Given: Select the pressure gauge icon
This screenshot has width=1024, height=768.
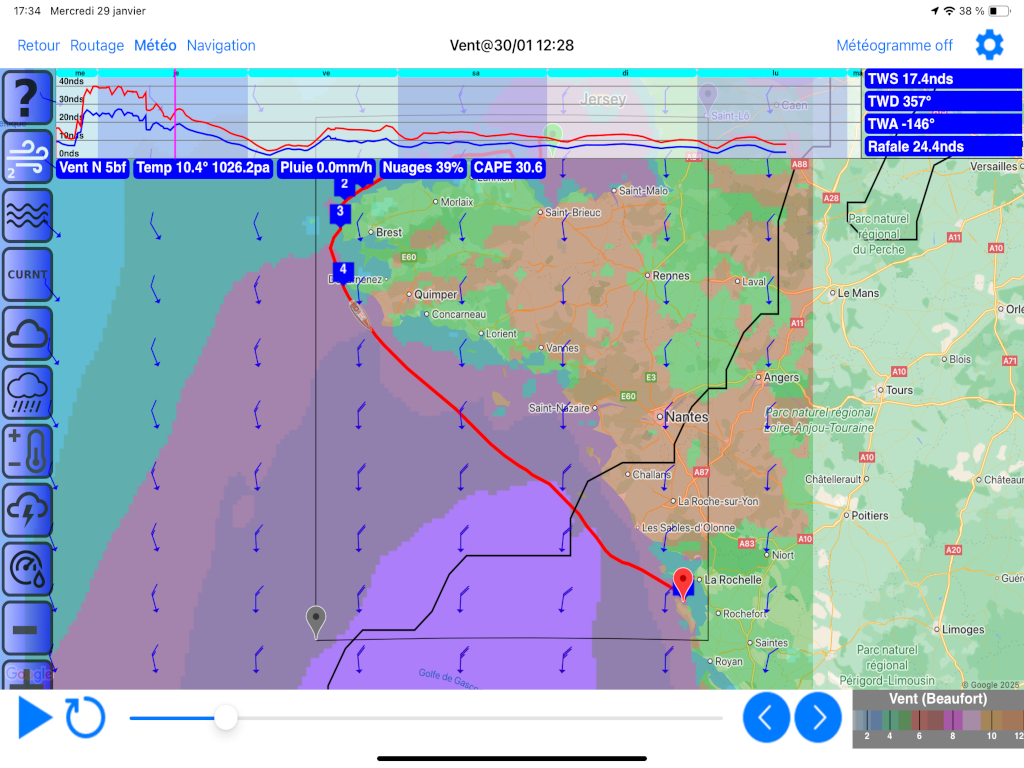Looking at the screenshot, I should point(27,569).
